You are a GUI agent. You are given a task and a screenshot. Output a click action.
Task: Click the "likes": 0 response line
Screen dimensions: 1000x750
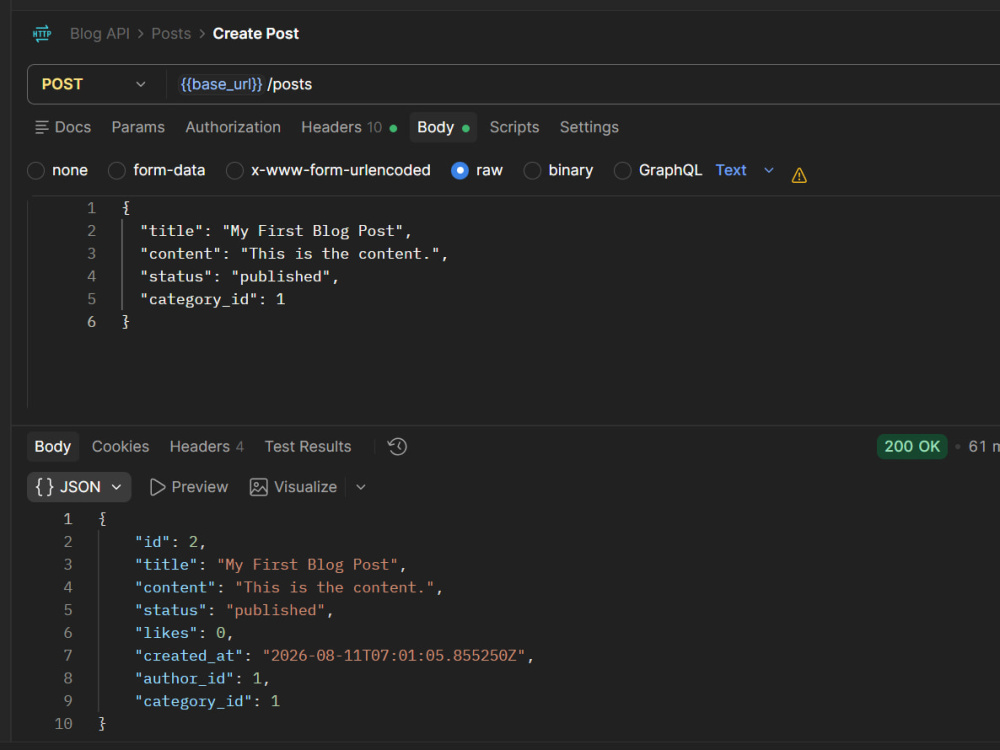click(x=184, y=633)
